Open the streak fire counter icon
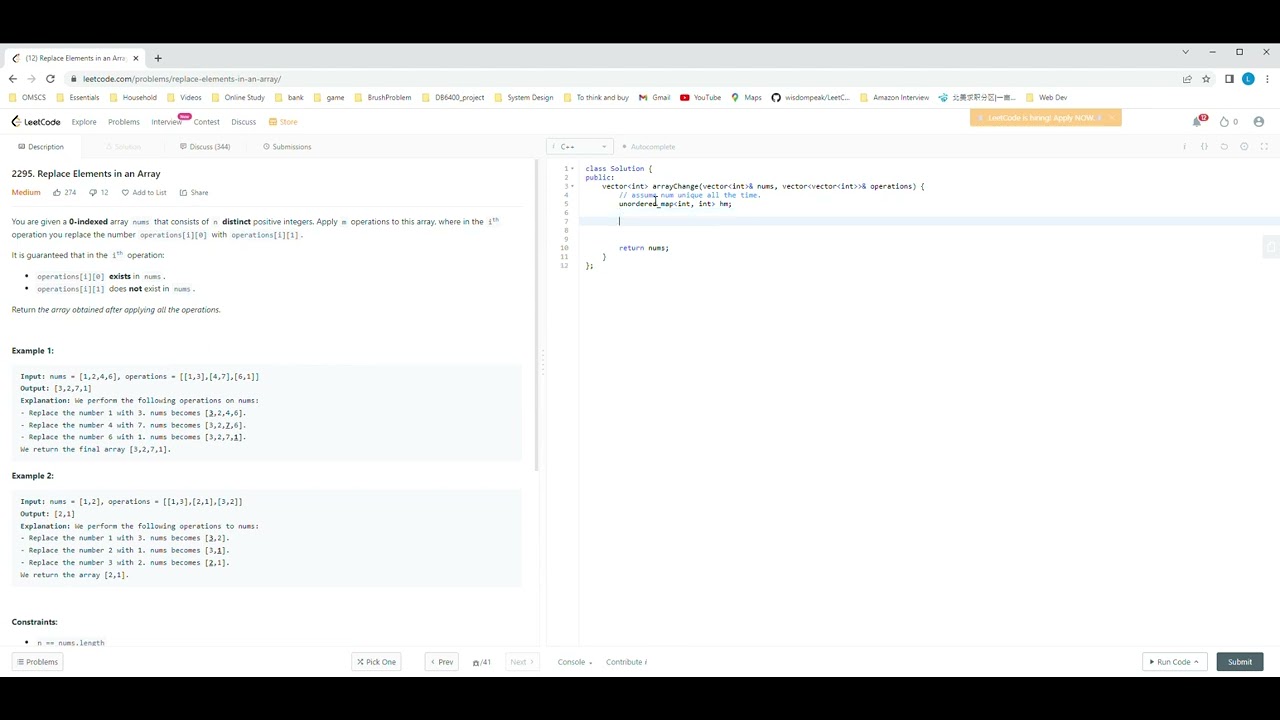 pos(1224,122)
